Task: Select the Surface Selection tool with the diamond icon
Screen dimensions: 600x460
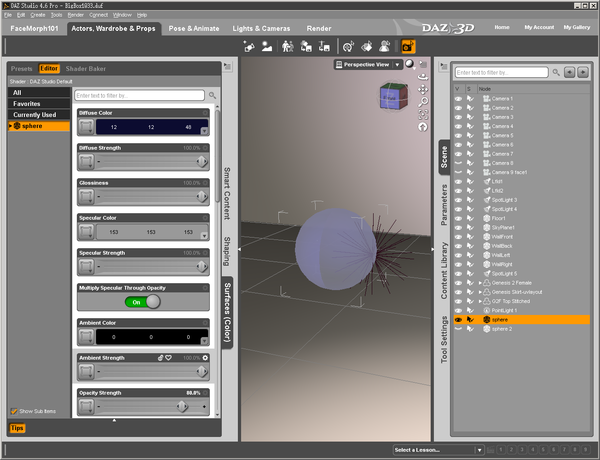Action: 367,47
